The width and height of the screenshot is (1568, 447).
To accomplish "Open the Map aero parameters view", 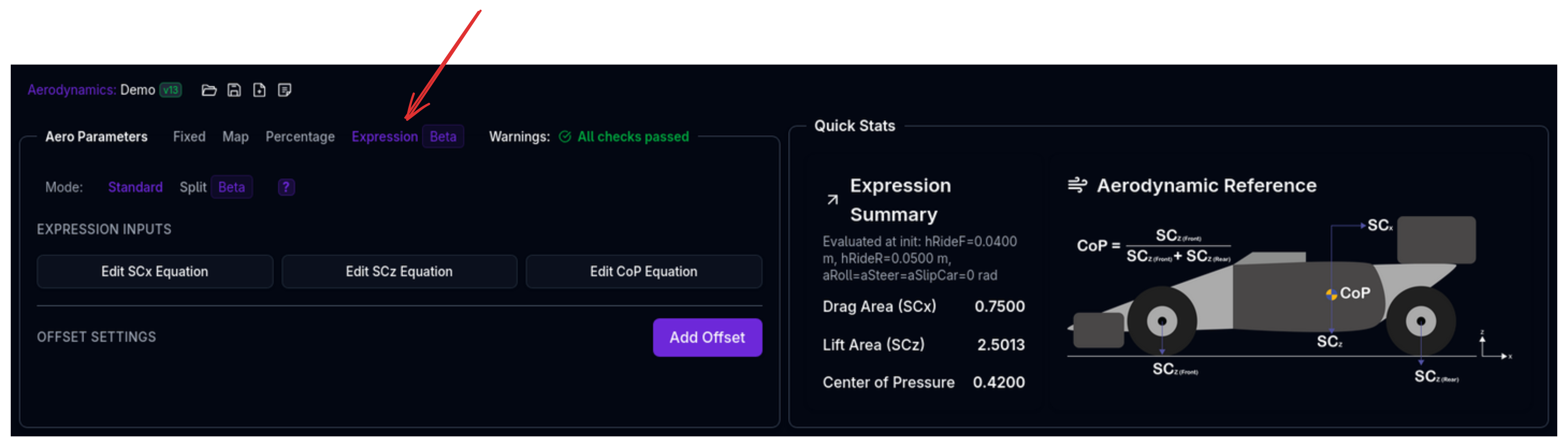I will (x=236, y=136).
